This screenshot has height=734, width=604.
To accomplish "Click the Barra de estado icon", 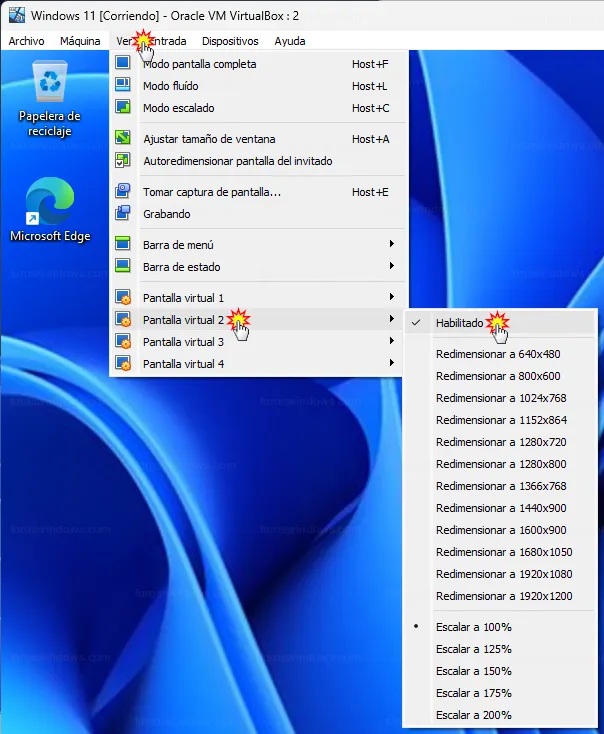I will coord(123,265).
